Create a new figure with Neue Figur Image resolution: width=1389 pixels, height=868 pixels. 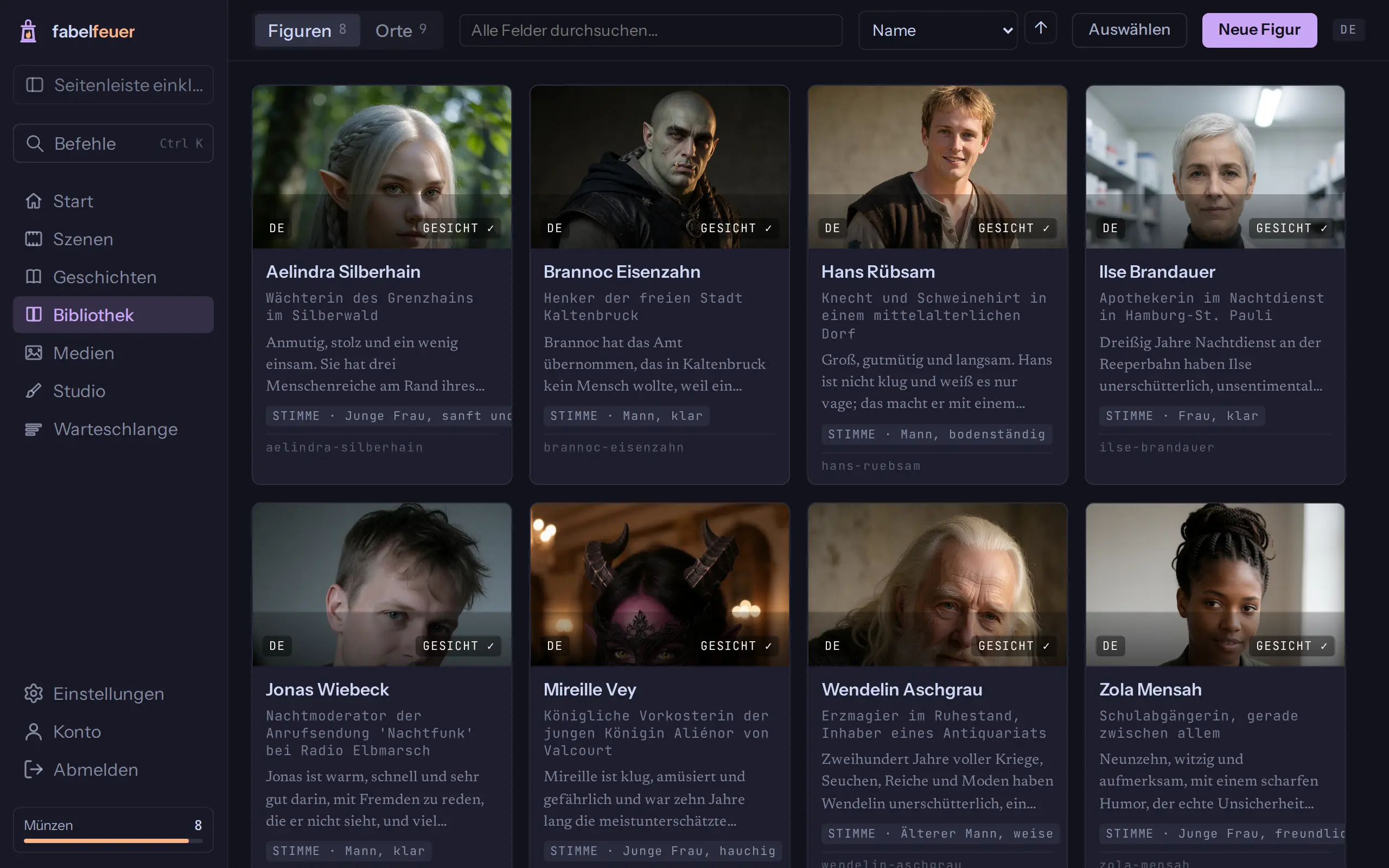1259,30
